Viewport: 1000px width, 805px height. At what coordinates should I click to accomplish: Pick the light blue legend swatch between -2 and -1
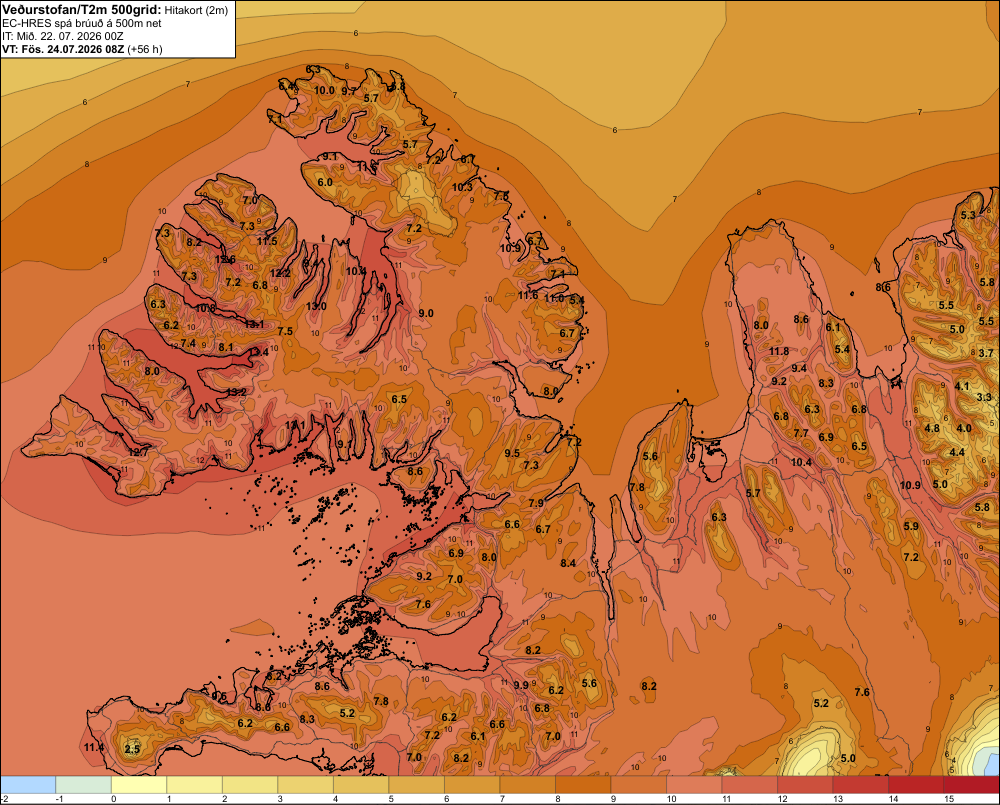pyautogui.click(x=28, y=785)
